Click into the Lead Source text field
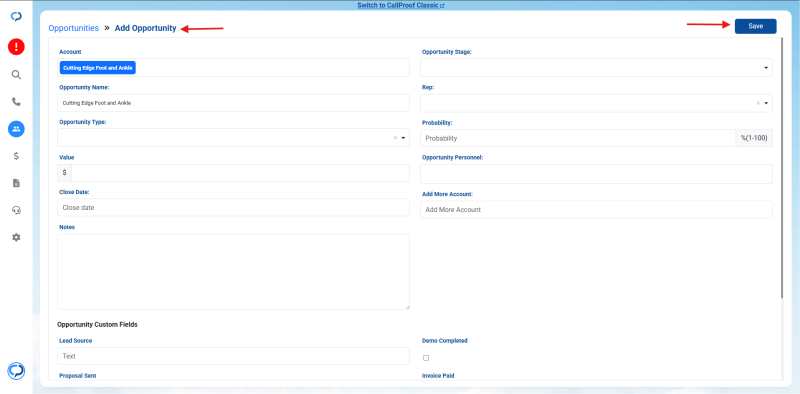 click(x=233, y=356)
